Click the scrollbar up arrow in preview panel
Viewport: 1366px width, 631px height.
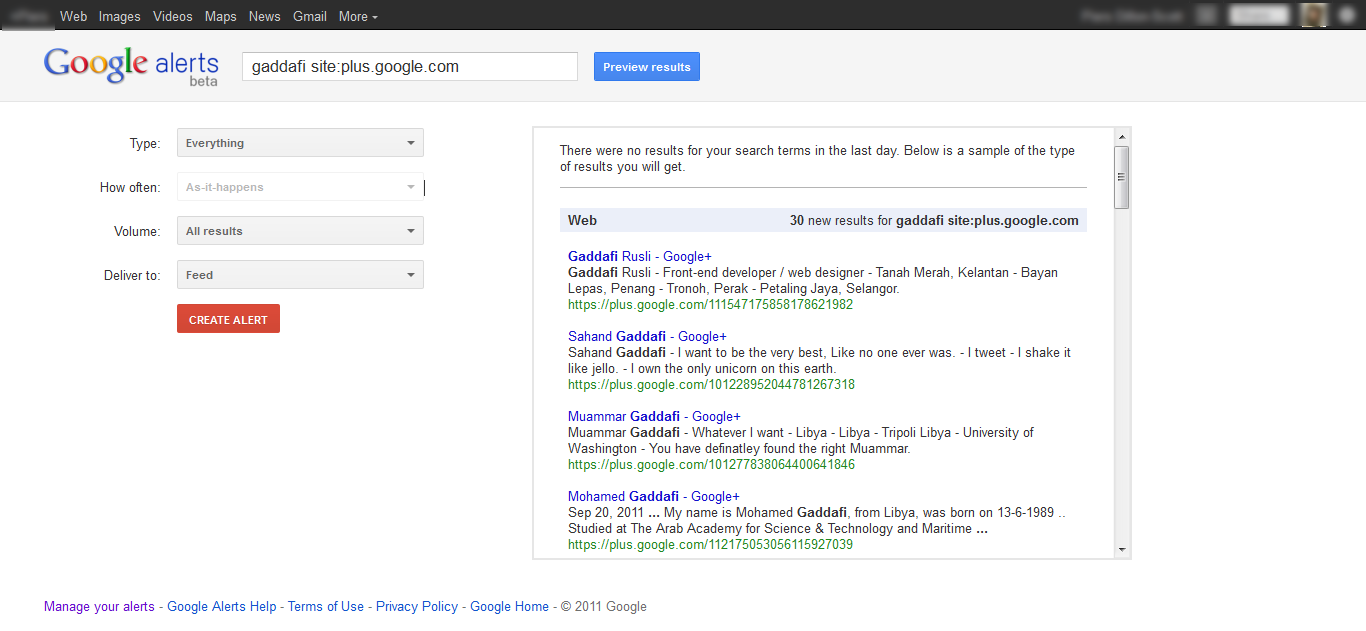click(1122, 137)
